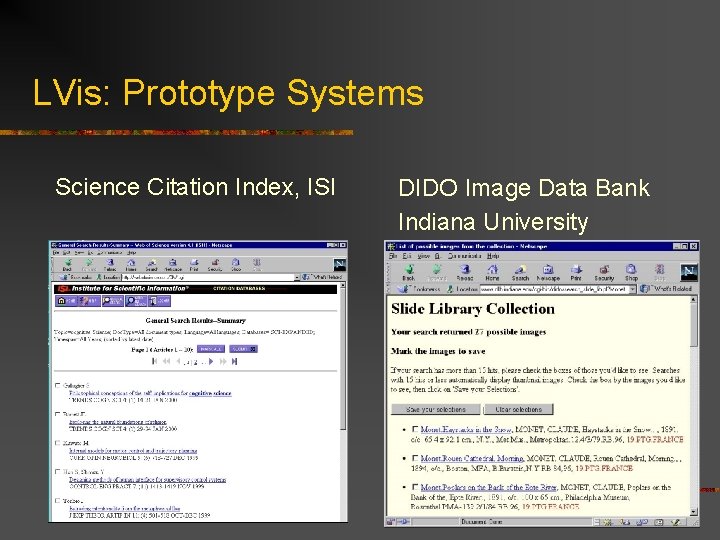Click Print in the DIDO Netscape toolbar
The height and width of the screenshot is (540, 720).
[576, 272]
